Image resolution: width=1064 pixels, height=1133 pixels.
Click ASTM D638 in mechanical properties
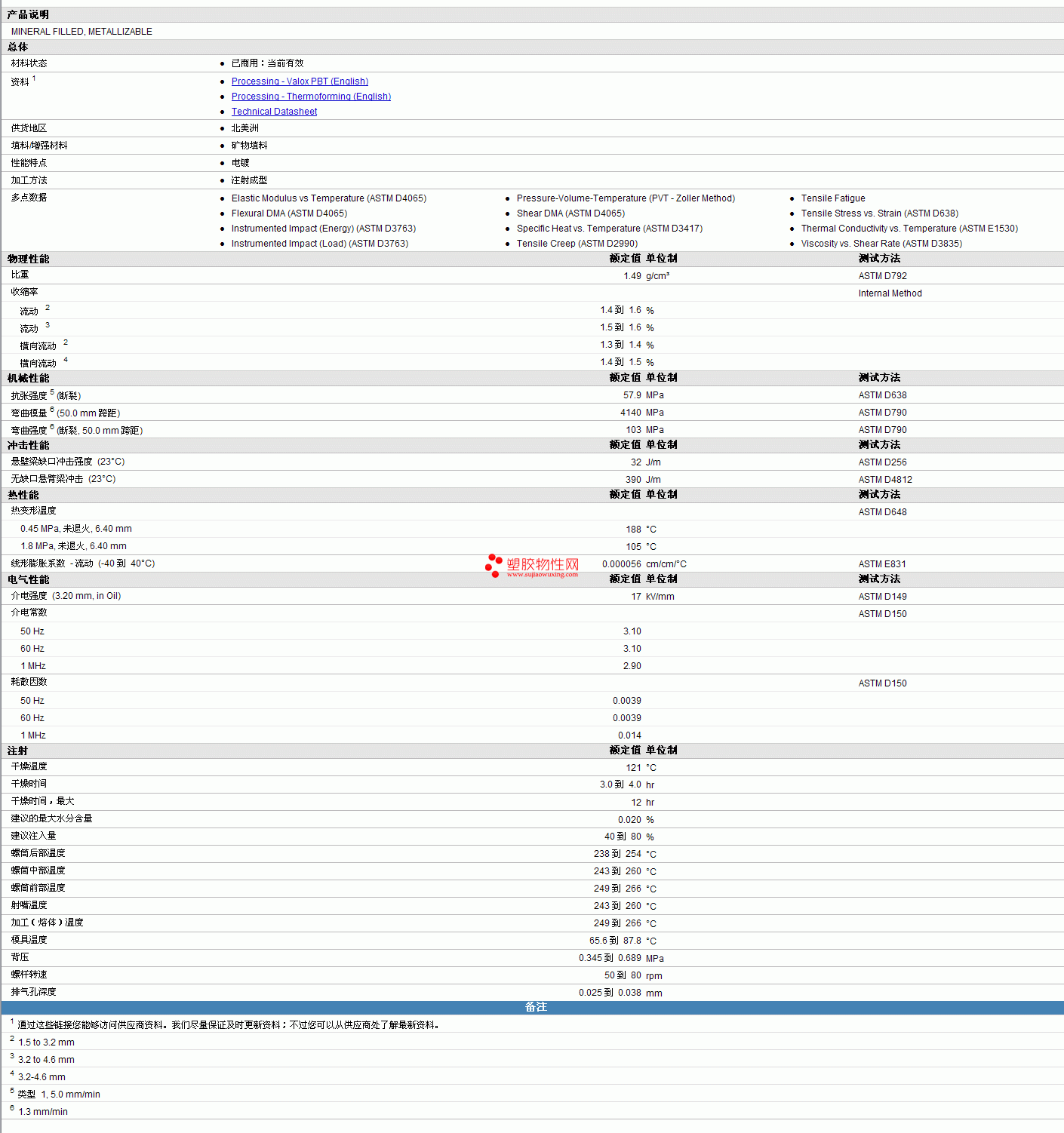pyautogui.click(x=883, y=395)
